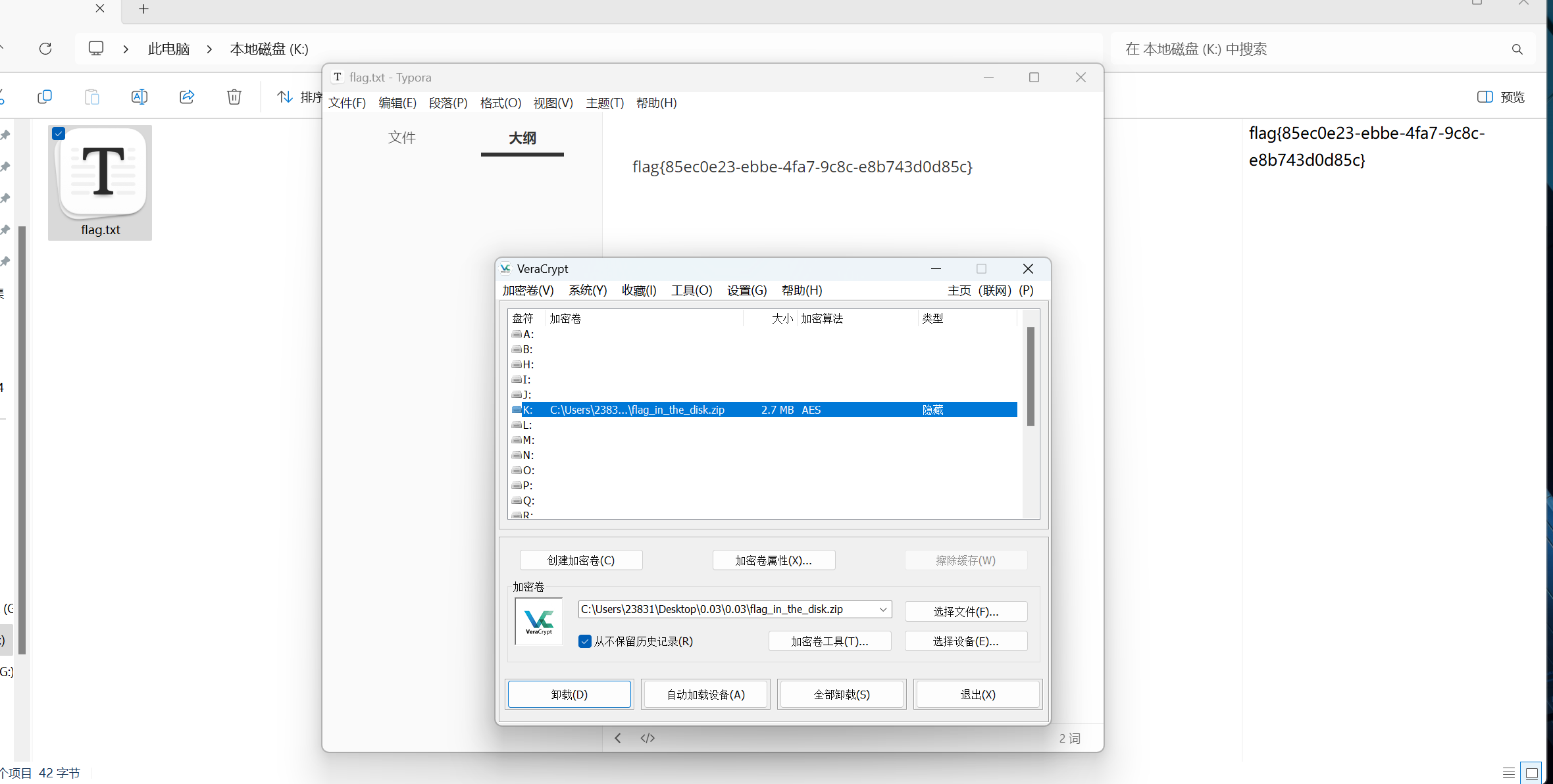Screen dimensions: 1553x784
Task: Click the Explorer delete trash icon
Action: [x=234, y=97]
